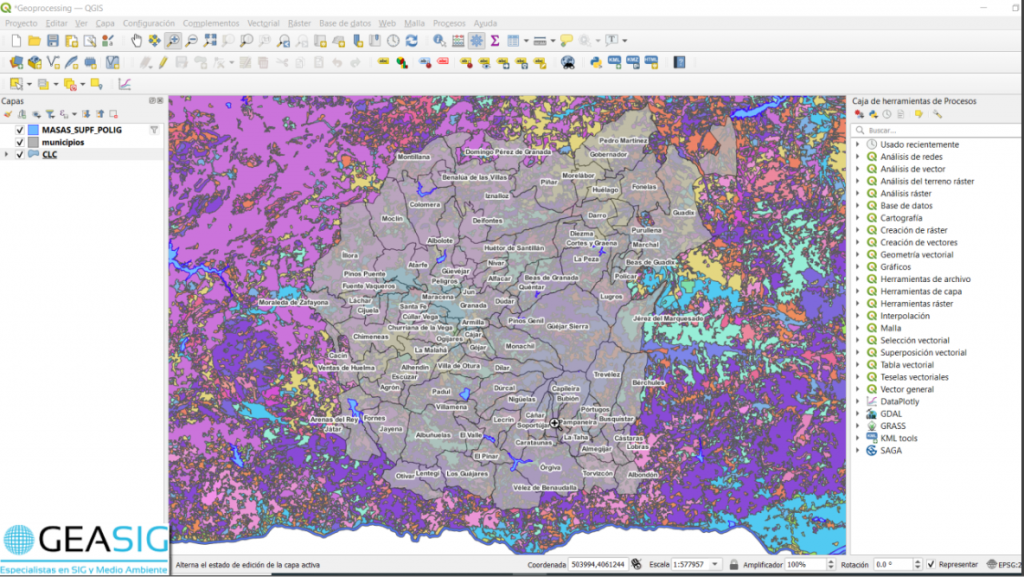Click the Refresh map icon

coord(411,41)
